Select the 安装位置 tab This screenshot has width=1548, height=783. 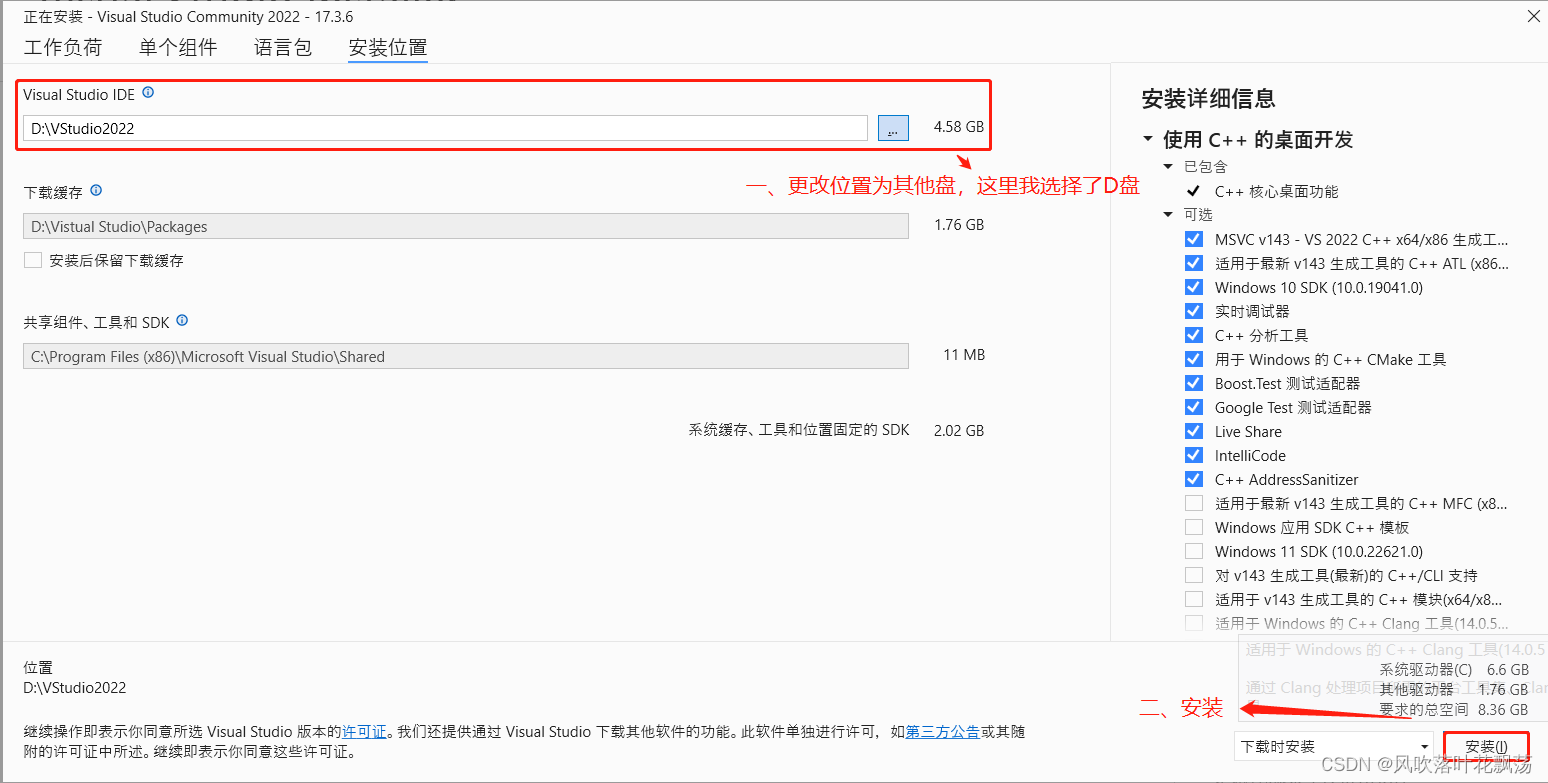tap(388, 47)
